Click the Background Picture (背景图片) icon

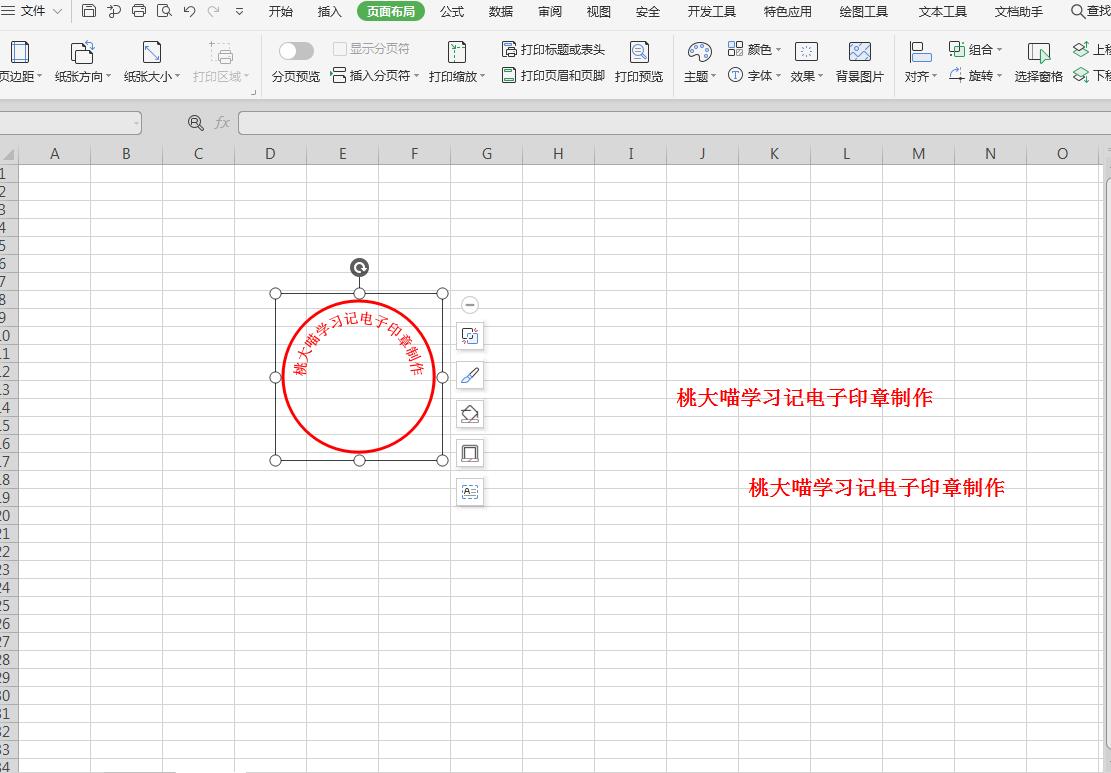pos(859,62)
